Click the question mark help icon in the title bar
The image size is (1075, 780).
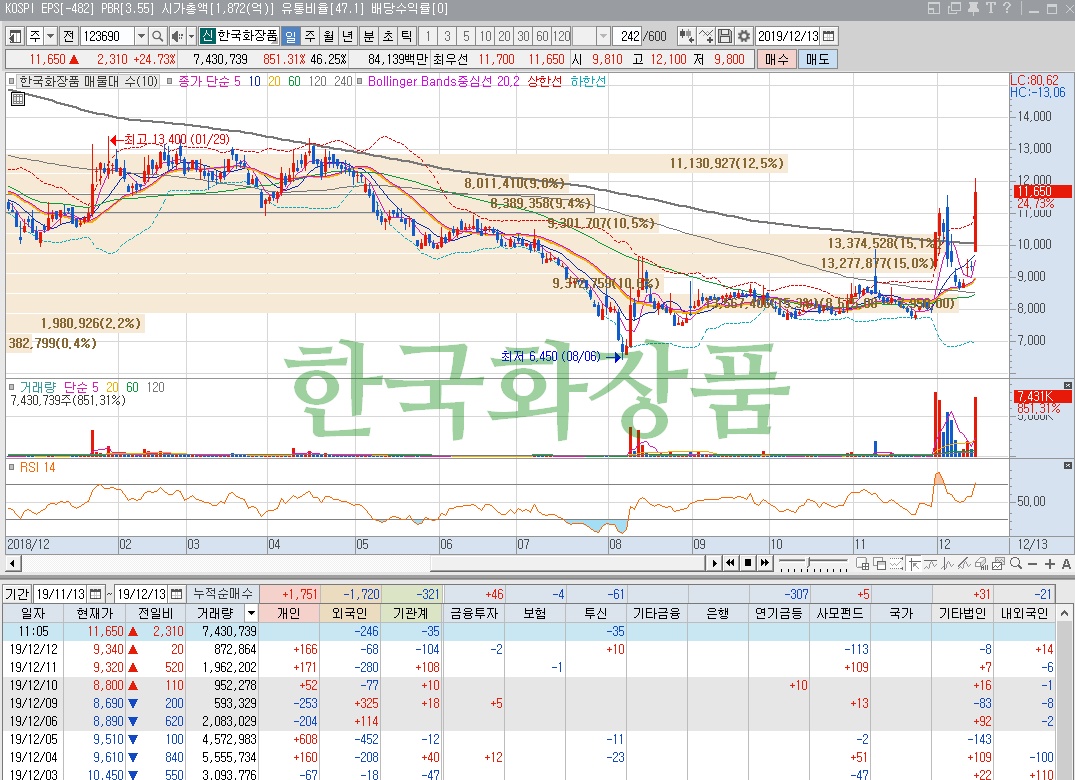pyautogui.click(x=1006, y=8)
